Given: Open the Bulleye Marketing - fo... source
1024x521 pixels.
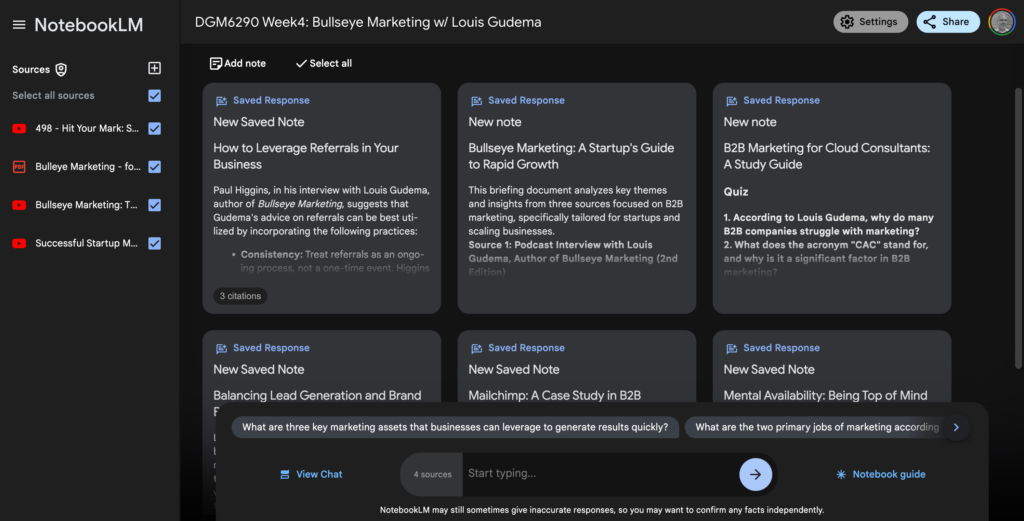Looking at the screenshot, I should point(87,166).
